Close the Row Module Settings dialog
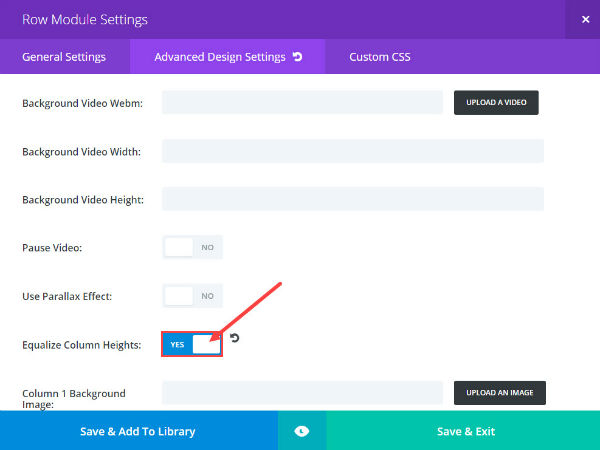 pyautogui.click(x=585, y=19)
